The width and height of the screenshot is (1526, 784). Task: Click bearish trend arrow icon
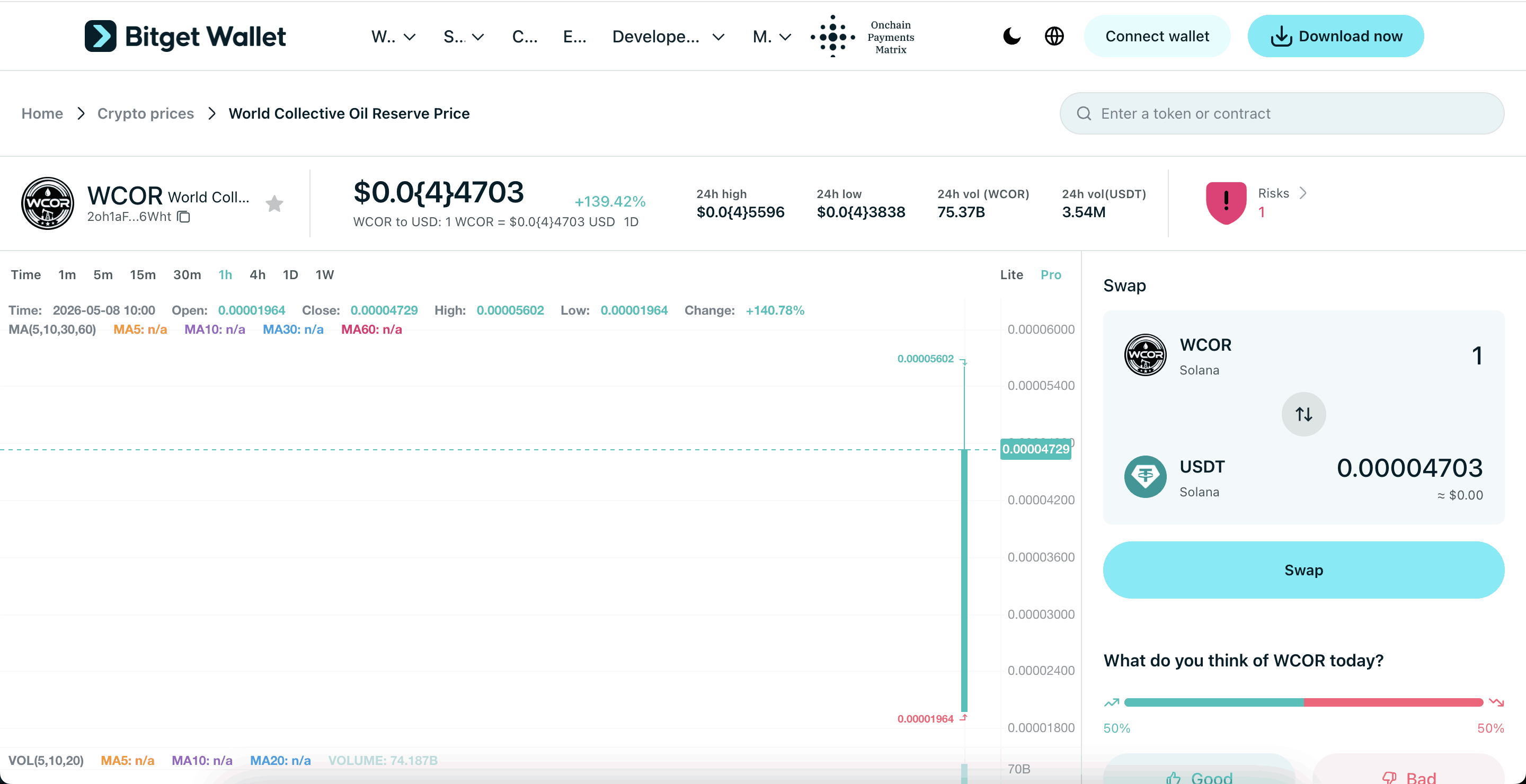1496,702
